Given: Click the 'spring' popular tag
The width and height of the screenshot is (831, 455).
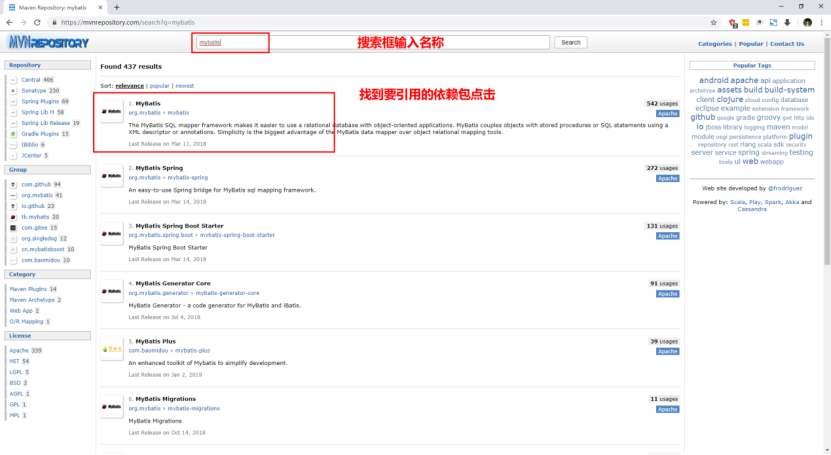Looking at the screenshot, I should pos(749,153).
